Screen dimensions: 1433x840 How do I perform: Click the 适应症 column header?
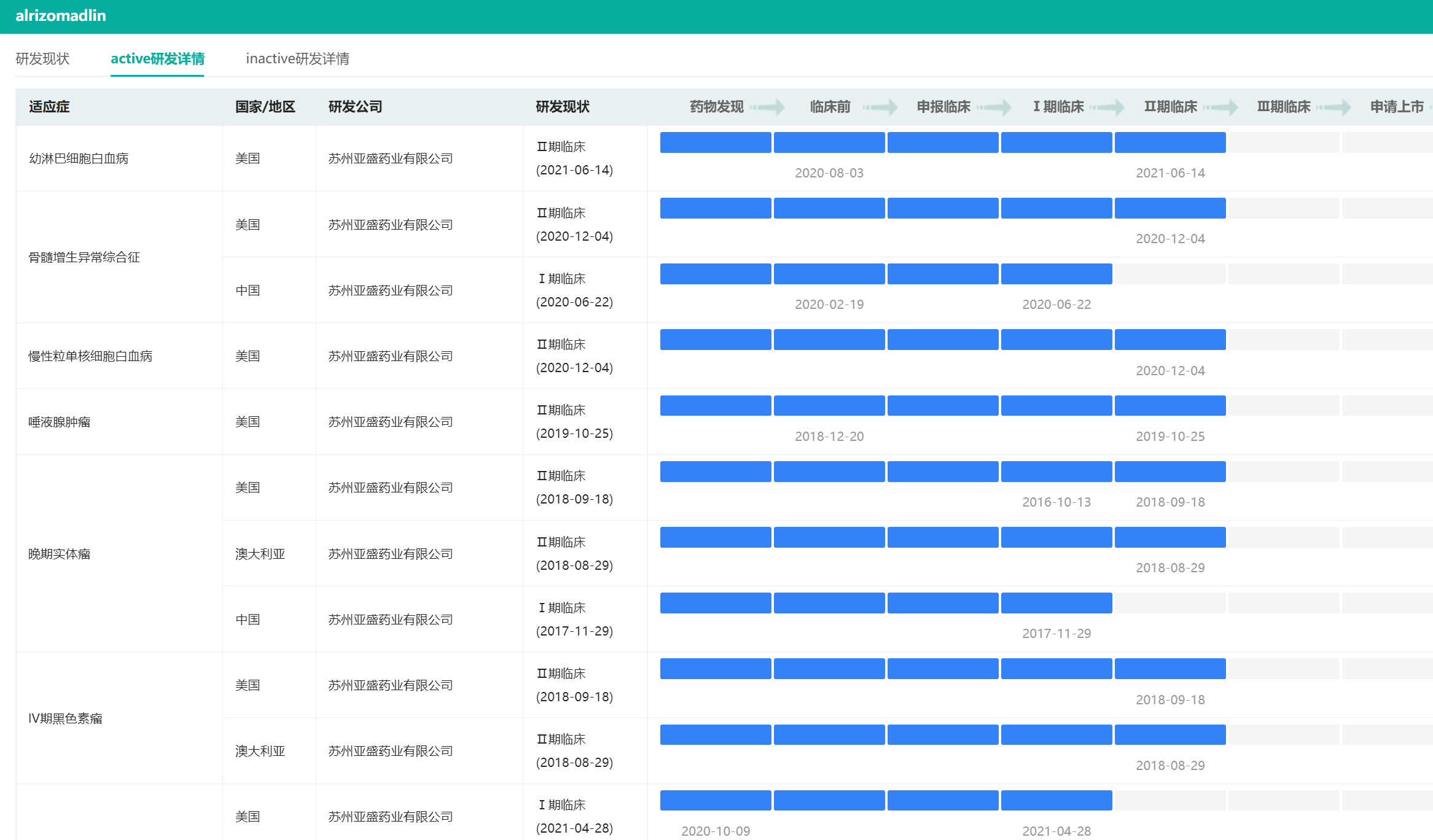(49, 107)
